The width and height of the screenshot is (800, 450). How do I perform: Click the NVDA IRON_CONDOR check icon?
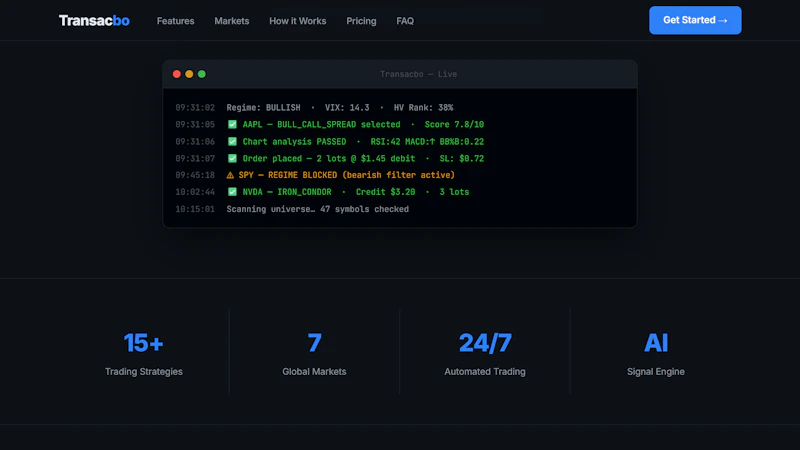[x=232, y=192]
